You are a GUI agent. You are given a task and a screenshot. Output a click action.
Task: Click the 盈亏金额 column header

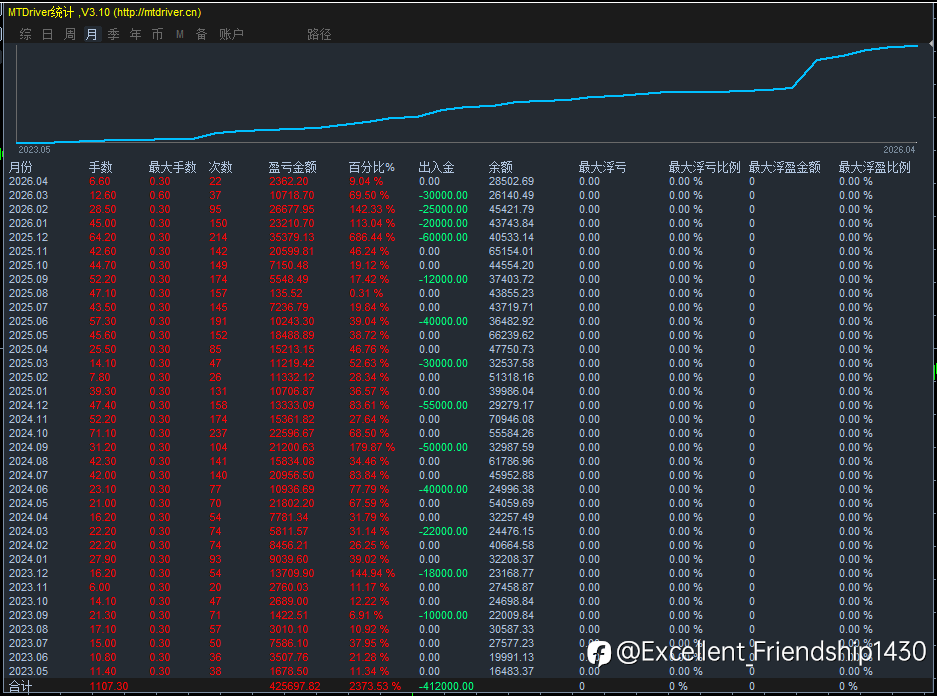(x=292, y=167)
